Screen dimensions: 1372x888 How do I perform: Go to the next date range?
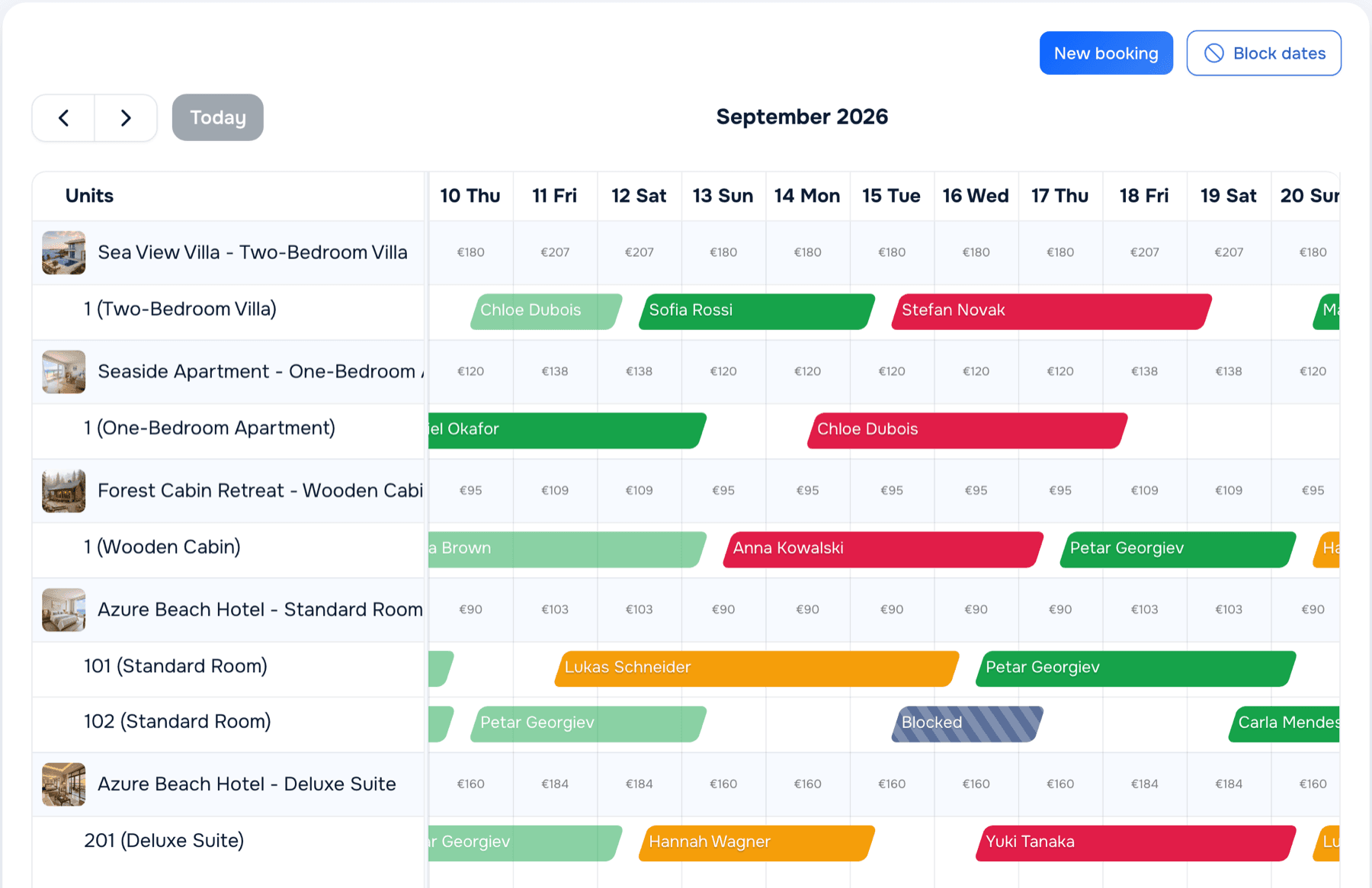point(126,118)
